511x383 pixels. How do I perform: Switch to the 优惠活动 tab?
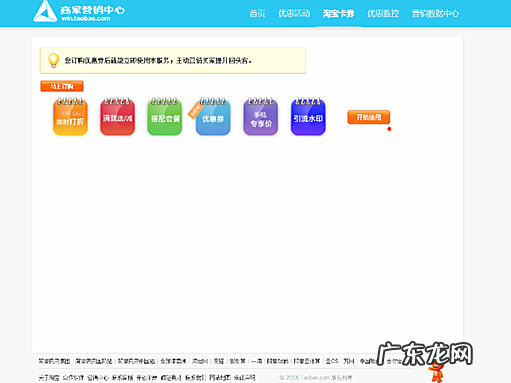[x=294, y=14]
